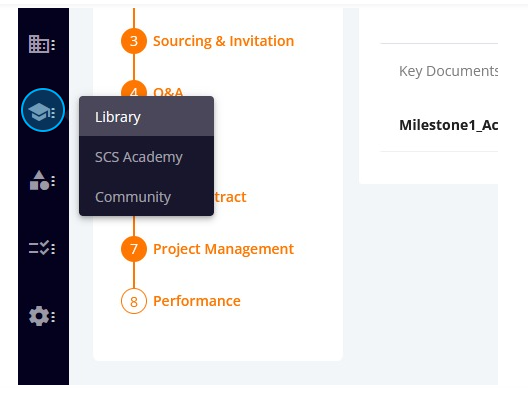This screenshot has width=528, height=394.
Task: Select the Key Documents heading
Action: [x=448, y=71]
